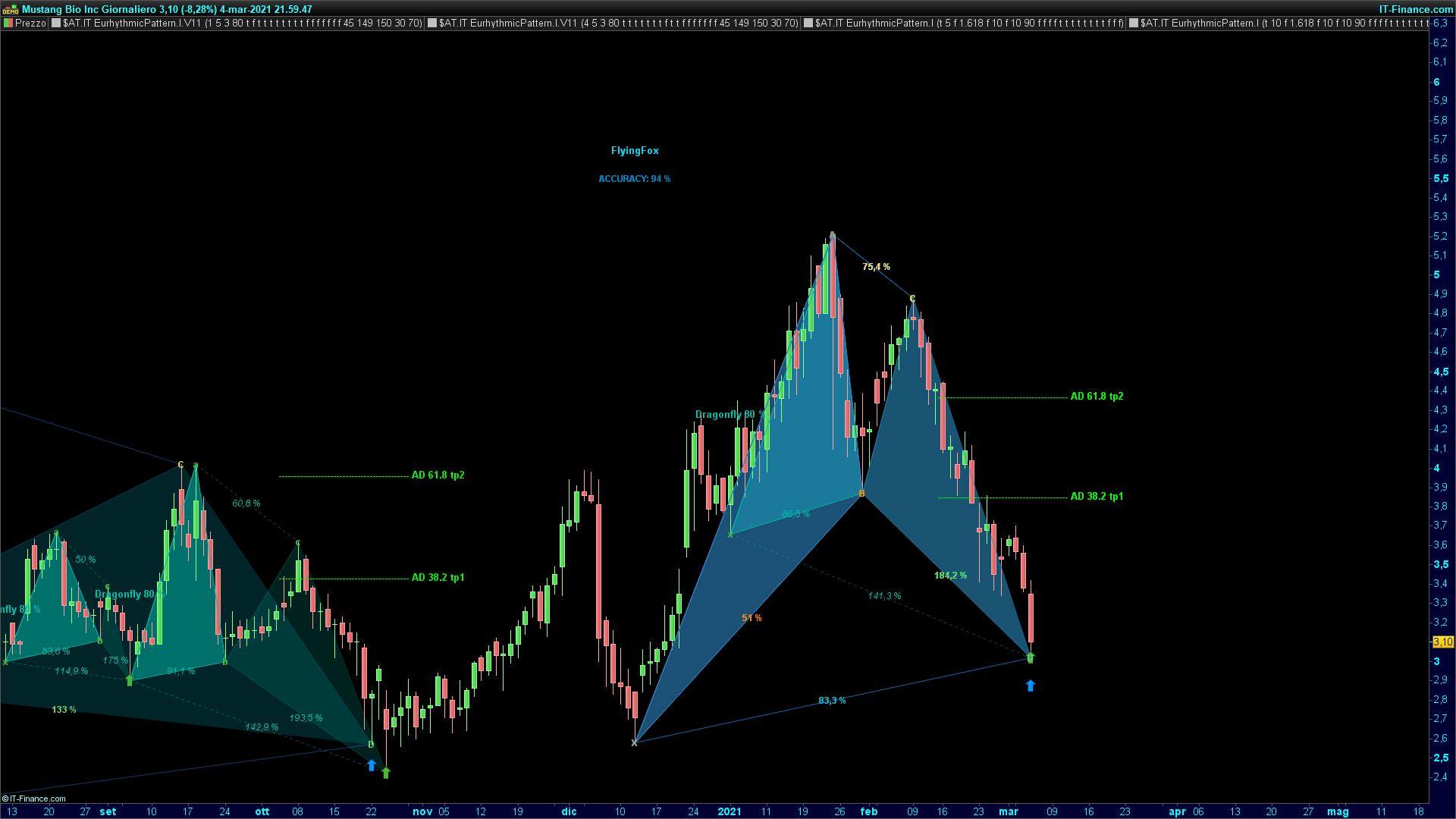The height and width of the screenshot is (819, 1456).
Task: Click the red-green Prezzo color swatch
Action: pyautogui.click(x=8, y=24)
